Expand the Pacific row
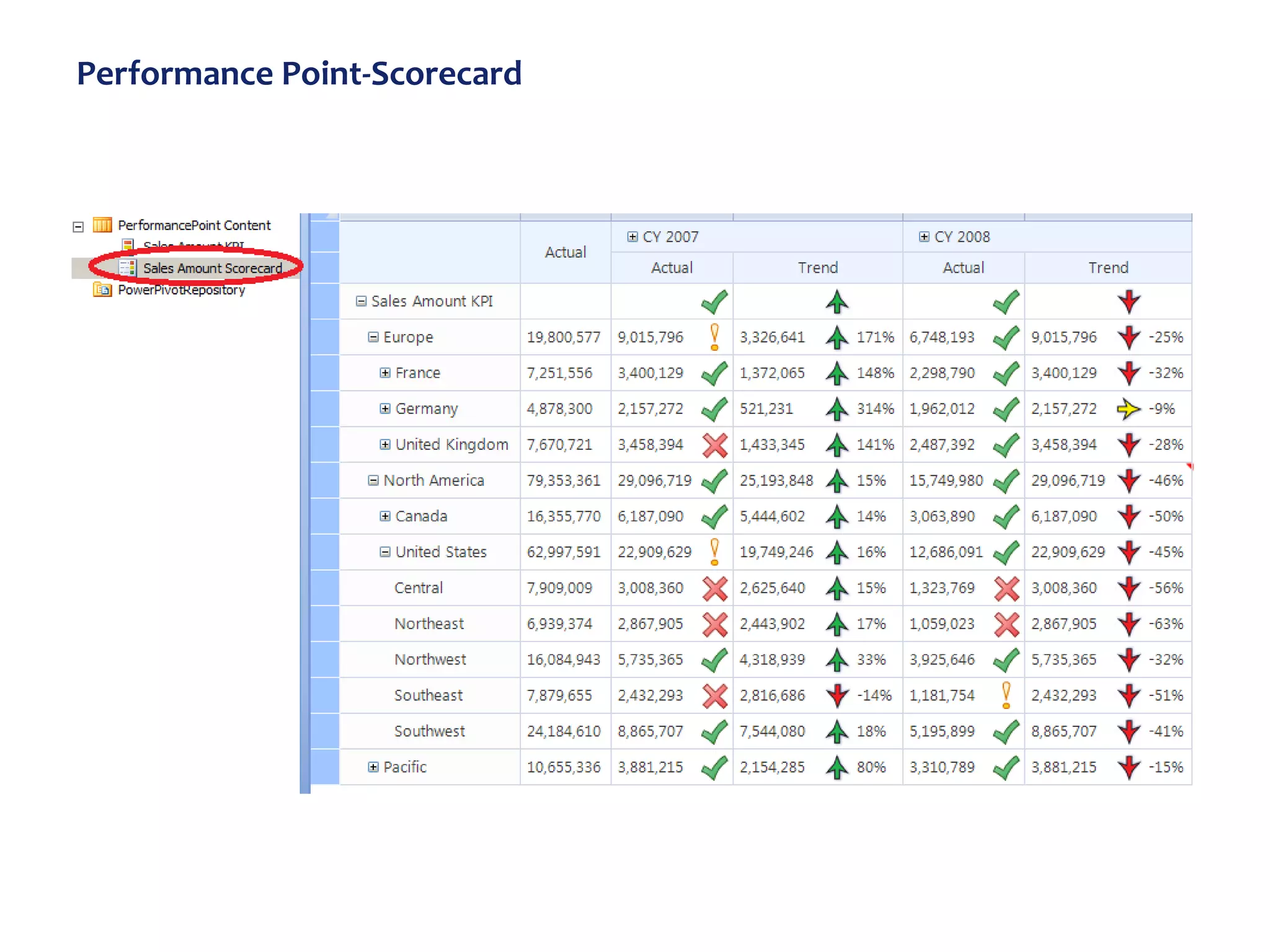Image resolution: width=1270 pixels, height=952 pixels. click(x=373, y=767)
